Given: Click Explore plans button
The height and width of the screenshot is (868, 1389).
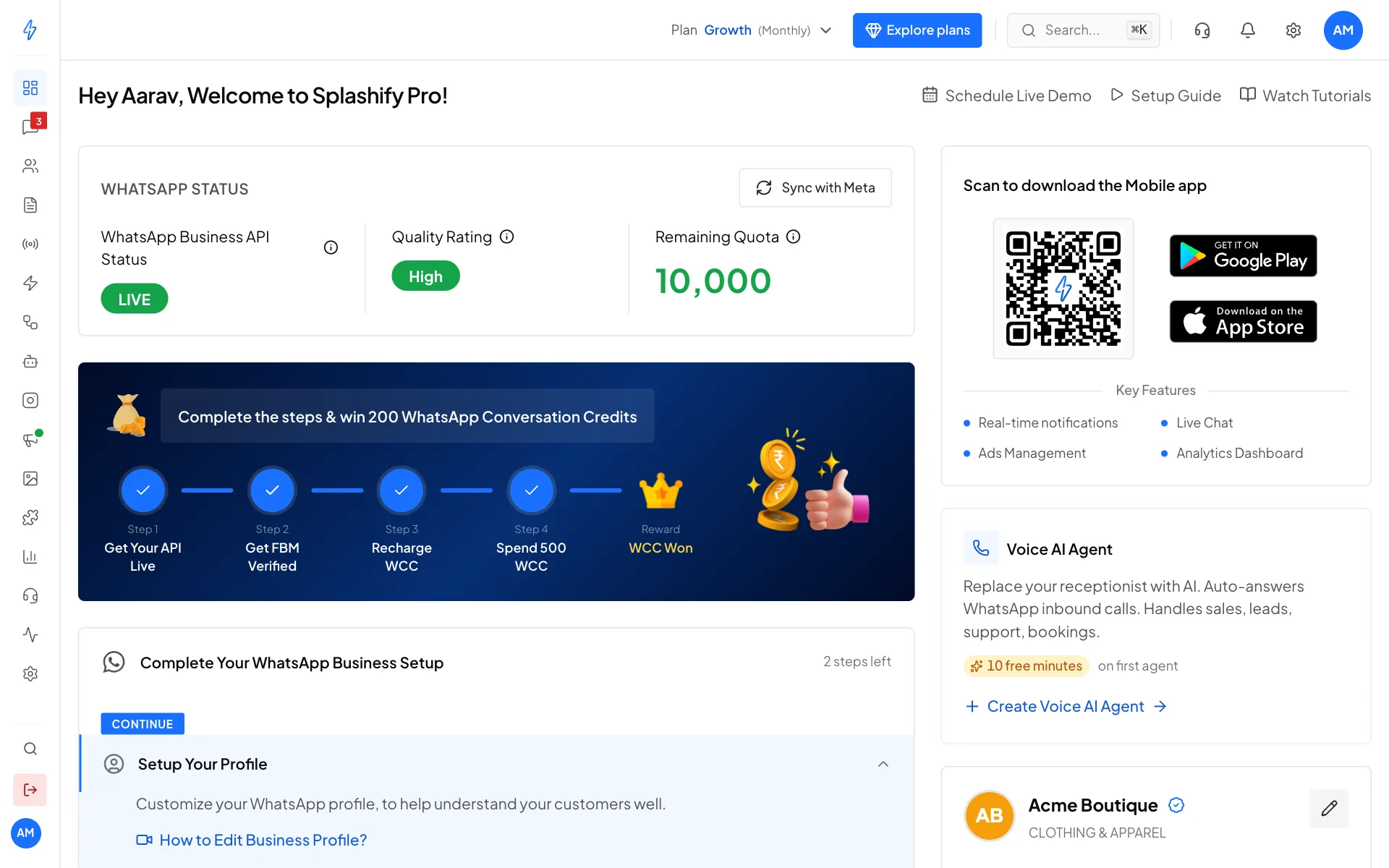Looking at the screenshot, I should pyautogui.click(x=917, y=30).
